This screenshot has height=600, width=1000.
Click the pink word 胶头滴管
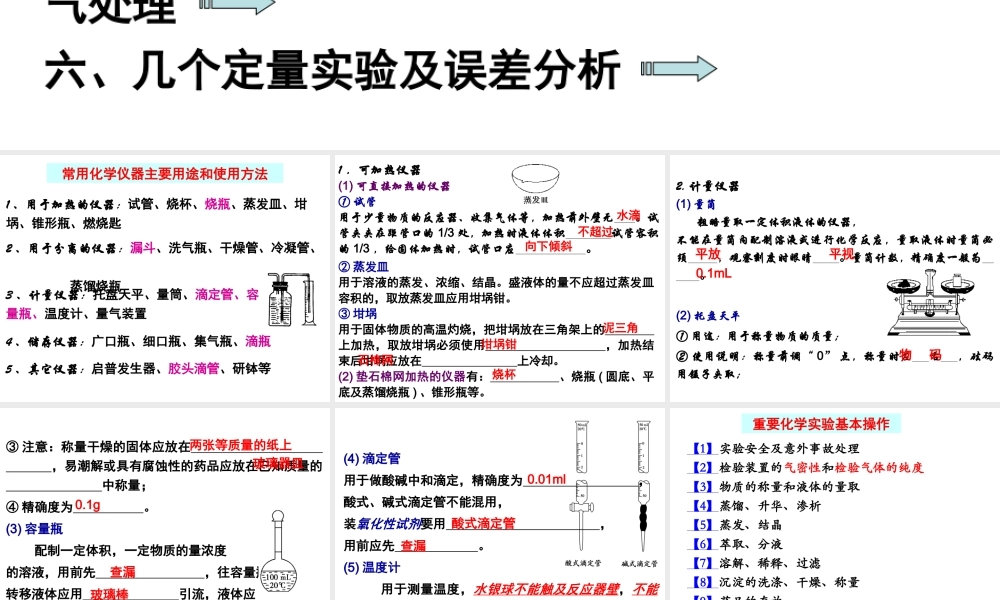[194, 368]
